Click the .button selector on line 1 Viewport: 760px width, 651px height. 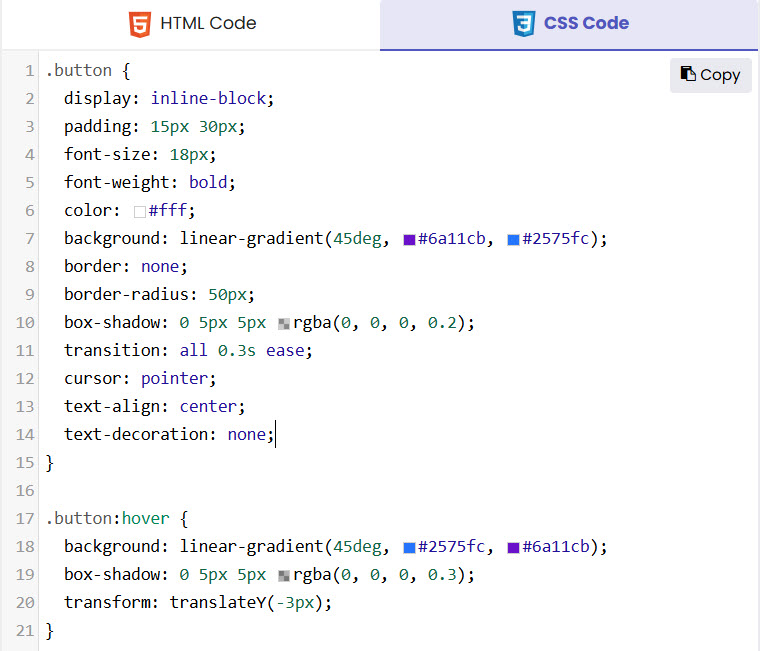click(79, 71)
